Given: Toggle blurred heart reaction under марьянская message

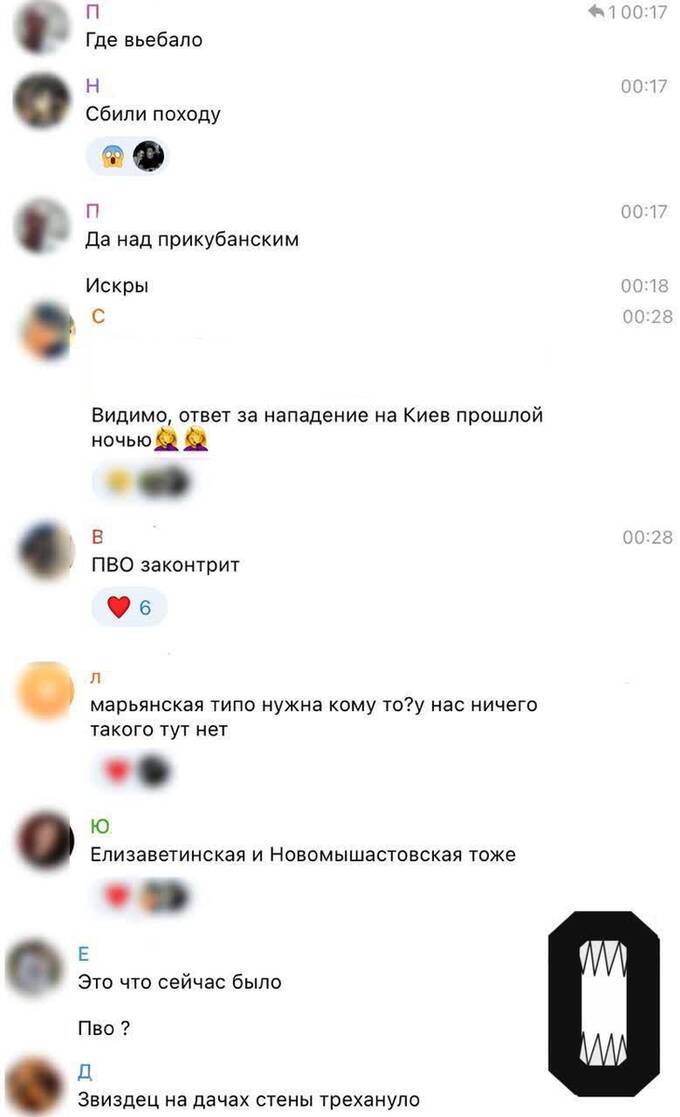Looking at the screenshot, I should click(x=117, y=770).
